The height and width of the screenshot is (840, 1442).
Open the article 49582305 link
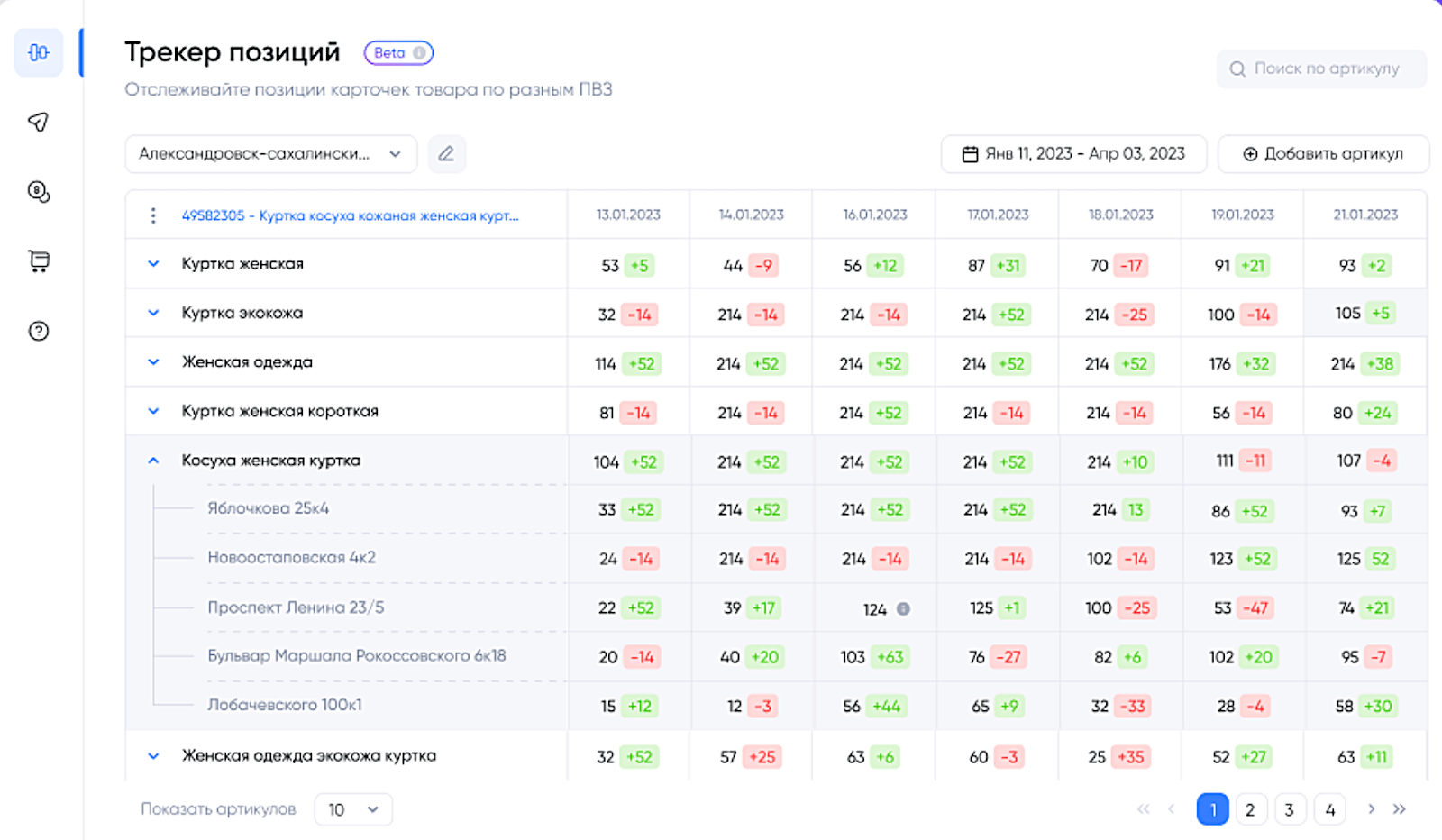(x=350, y=215)
